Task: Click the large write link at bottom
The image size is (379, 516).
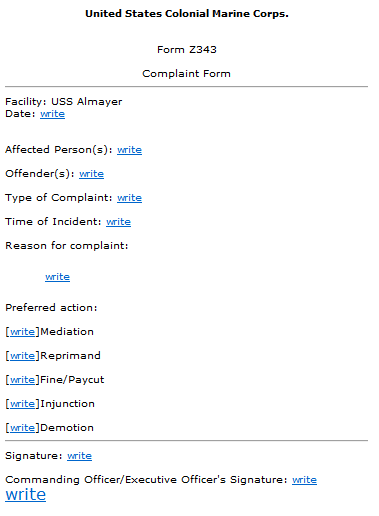Action: click(x=25, y=495)
